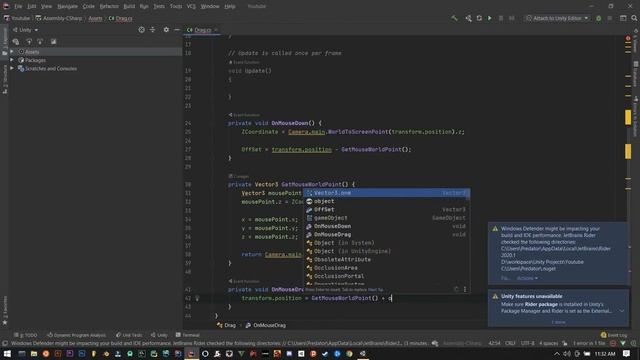
Task: Open Search Everywhere magnifier icon
Action: (x=634, y=18)
